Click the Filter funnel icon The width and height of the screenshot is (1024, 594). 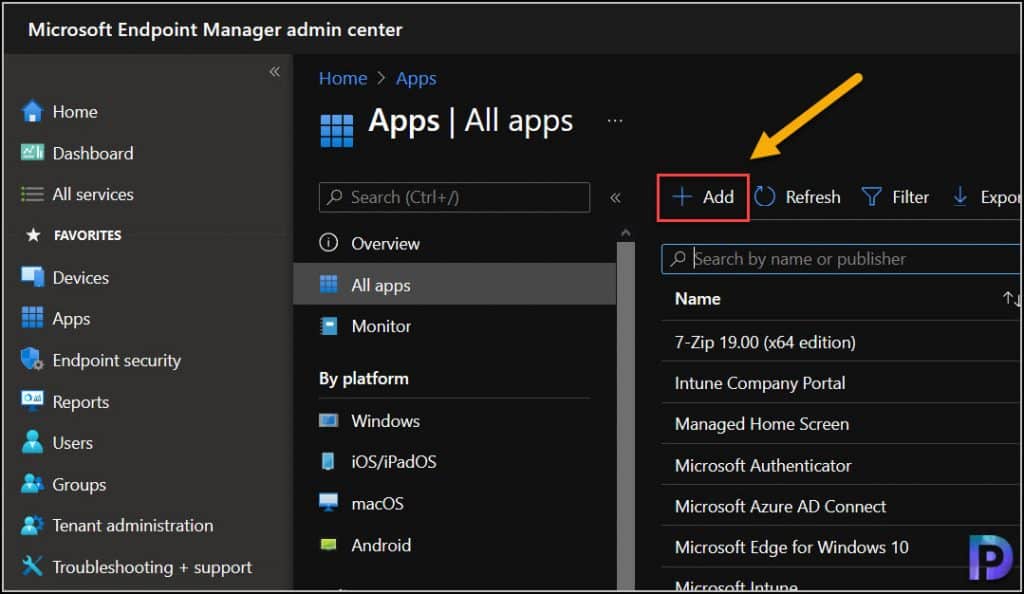tap(872, 196)
